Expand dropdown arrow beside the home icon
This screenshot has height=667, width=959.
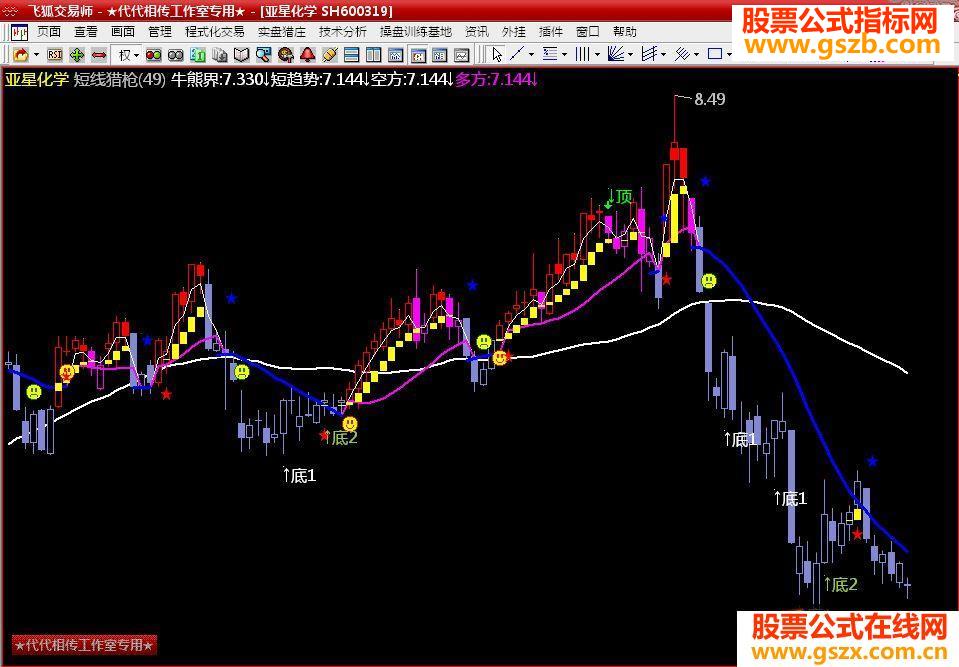coord(37,55)
